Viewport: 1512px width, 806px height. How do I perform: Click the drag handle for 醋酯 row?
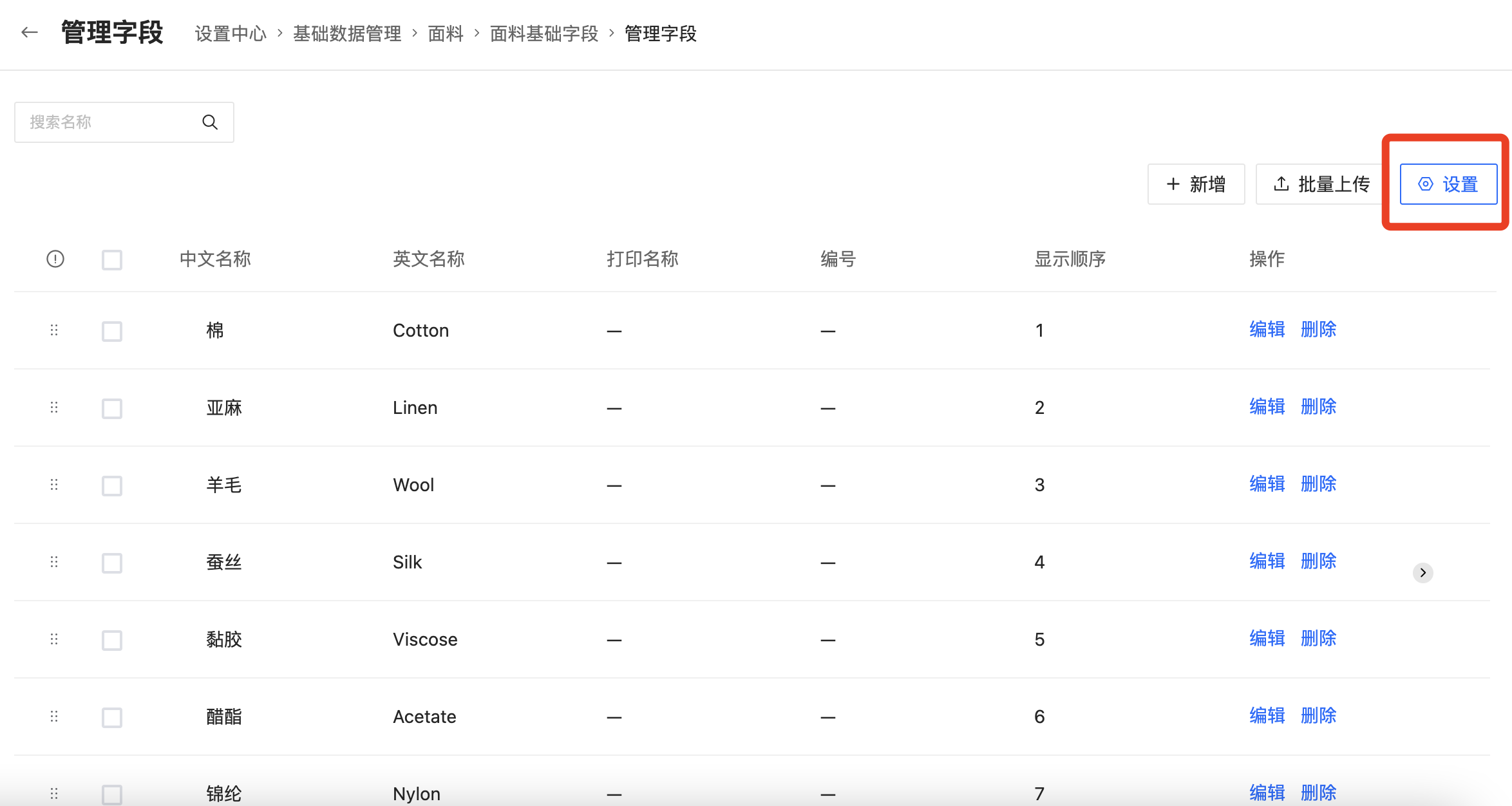click(54, 717)
